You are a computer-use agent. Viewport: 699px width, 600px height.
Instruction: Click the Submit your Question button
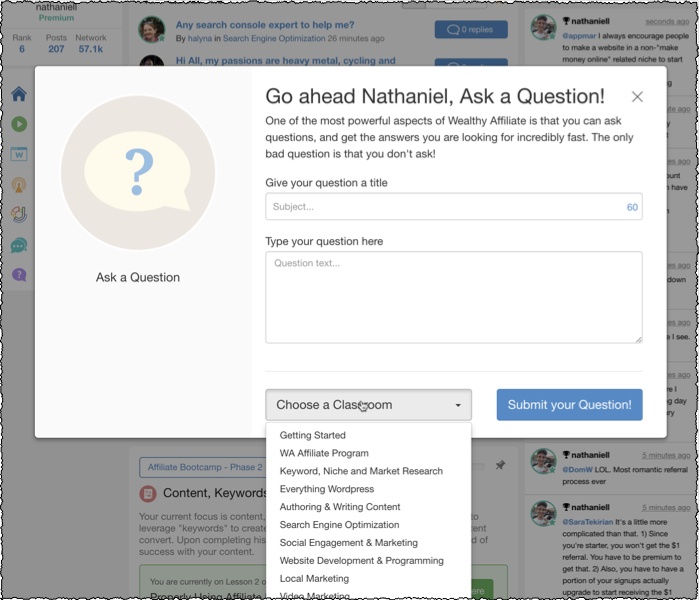569,405
